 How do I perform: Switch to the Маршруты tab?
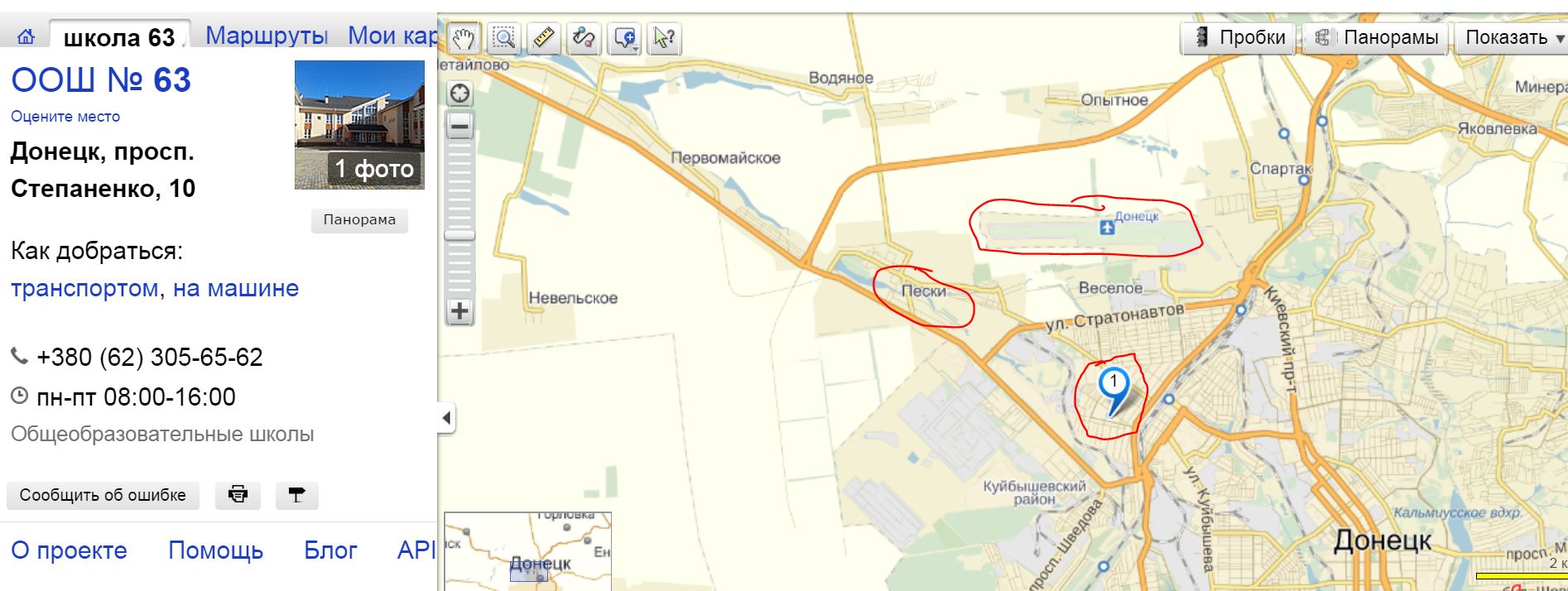(267, 36)
